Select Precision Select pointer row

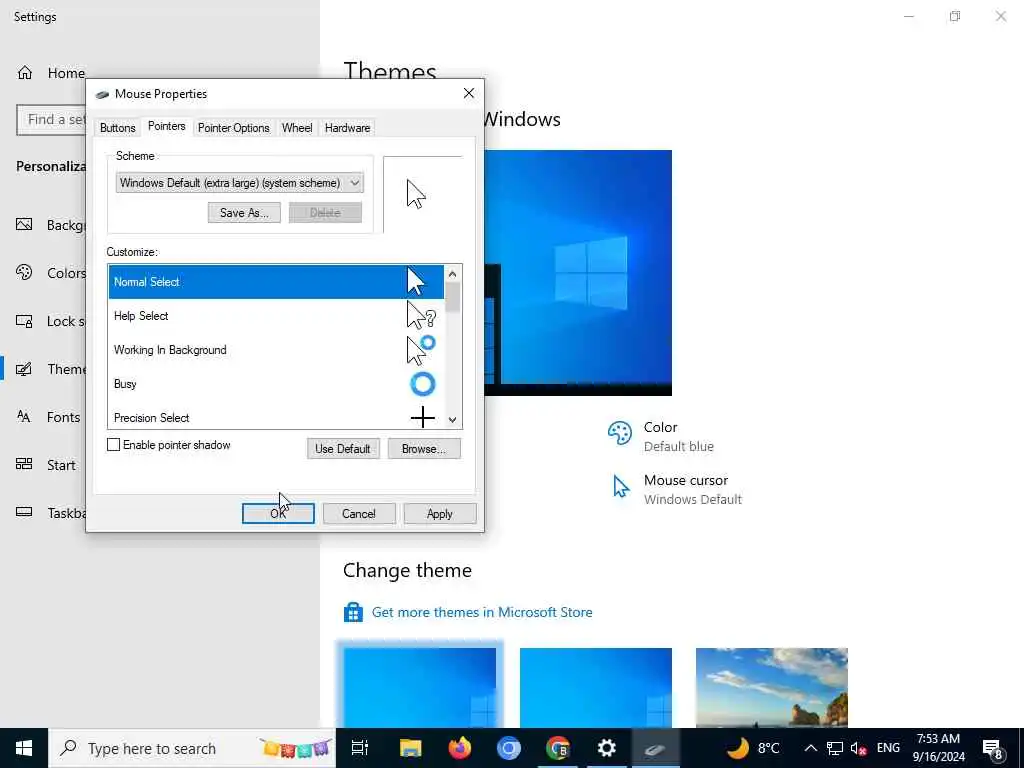[x=276, y=417]
